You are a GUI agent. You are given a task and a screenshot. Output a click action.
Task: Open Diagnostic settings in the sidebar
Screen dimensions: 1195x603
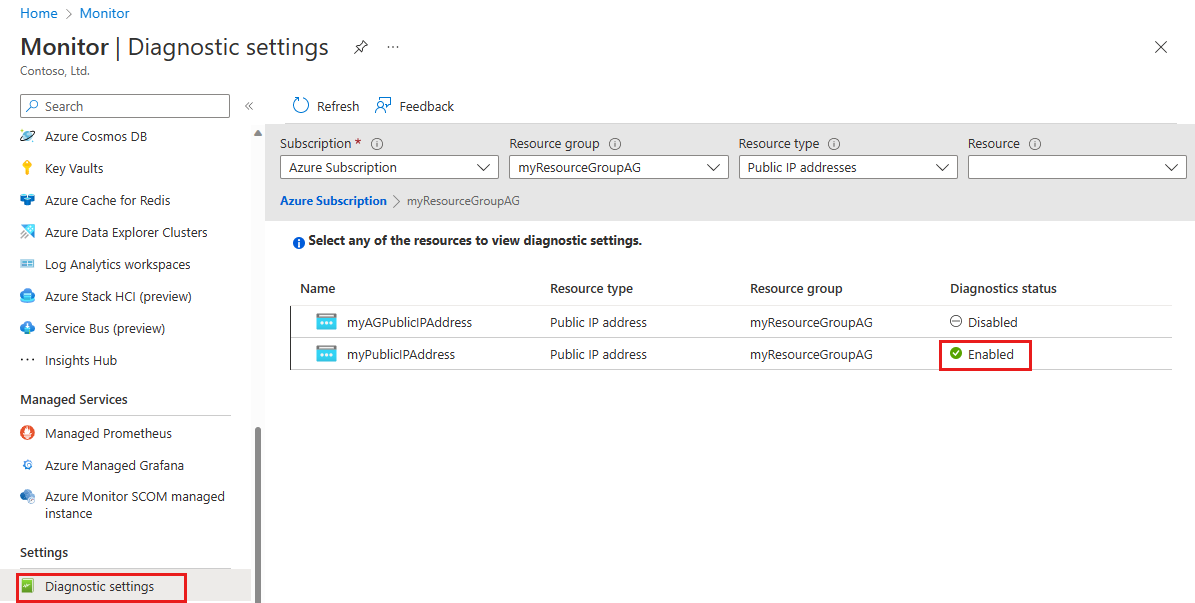(99, 586)
